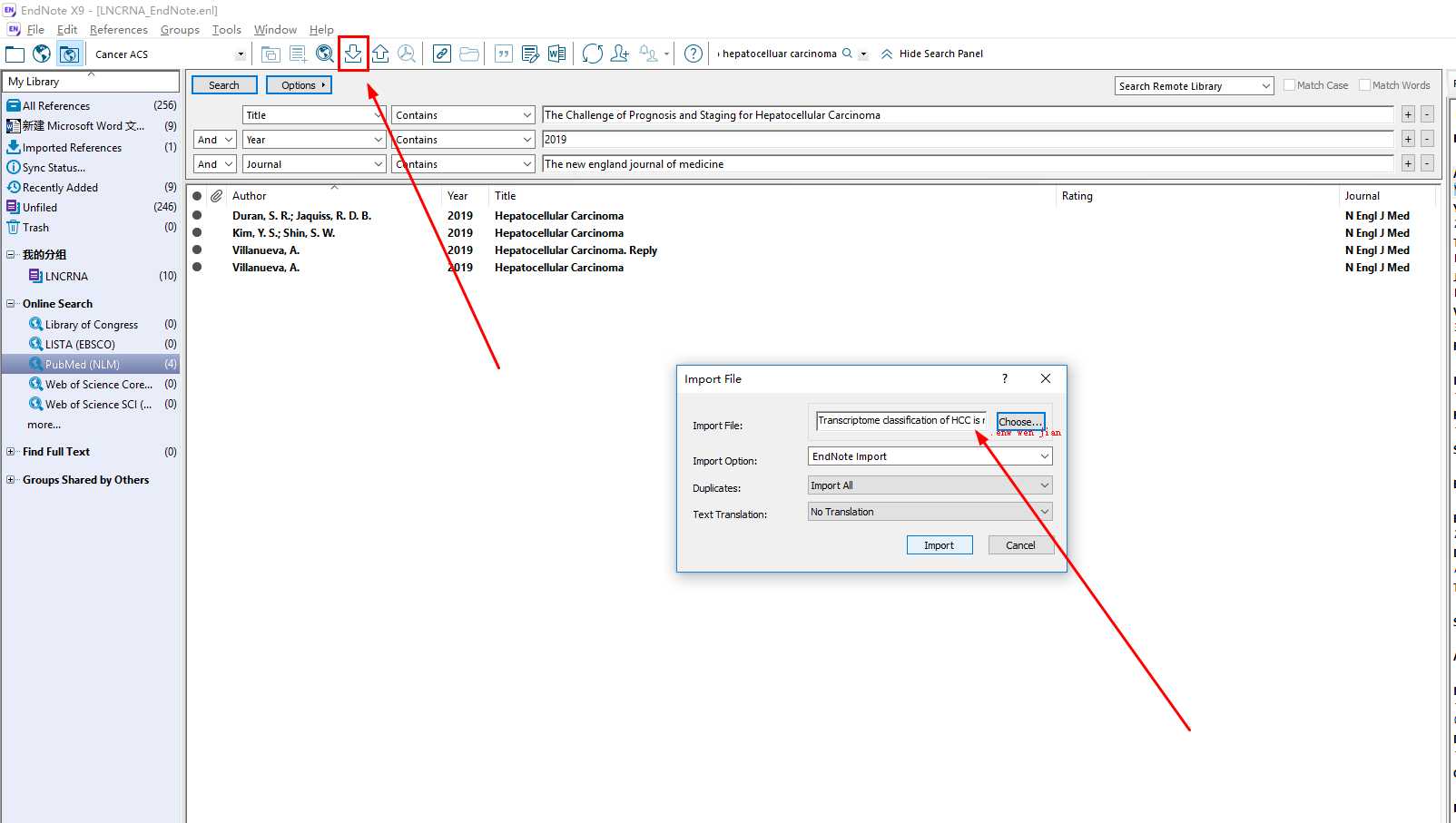This screenshot has width=1456, height=823.
Task: Open the Cancer ACS output style dropdown
Action: [241, 54]
